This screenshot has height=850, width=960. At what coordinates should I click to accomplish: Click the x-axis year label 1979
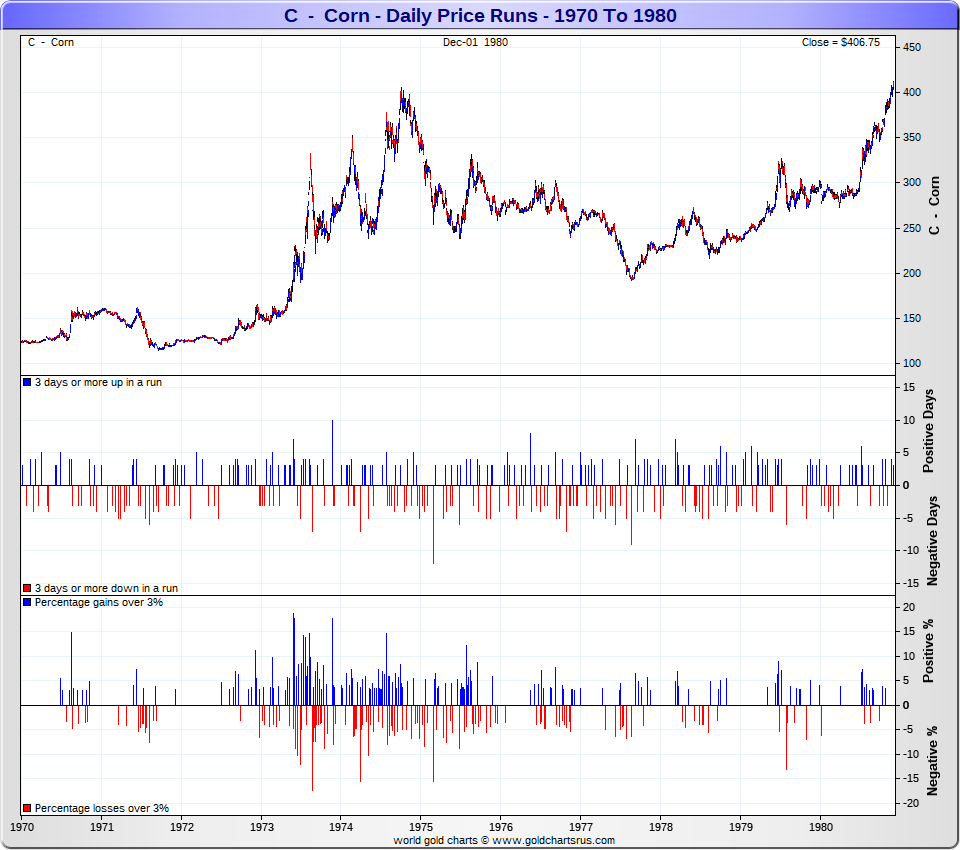pos(741,827)
